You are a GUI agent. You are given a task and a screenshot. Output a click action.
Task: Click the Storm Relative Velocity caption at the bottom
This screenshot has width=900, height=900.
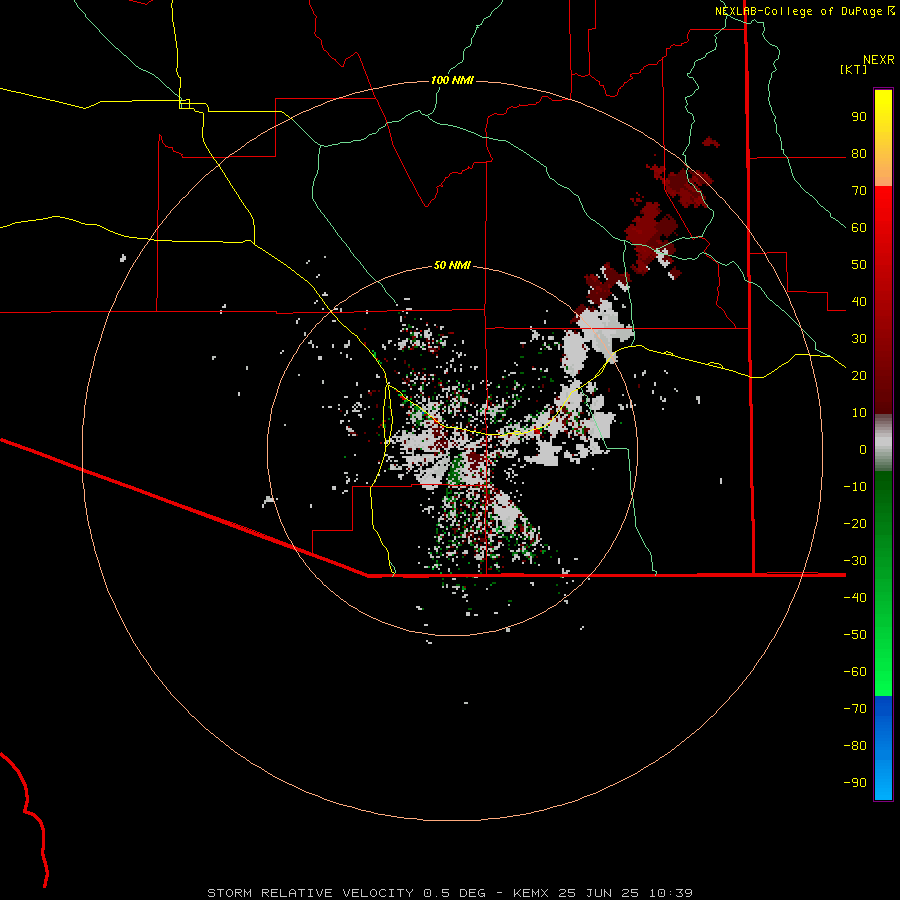(x=450, y=893)
